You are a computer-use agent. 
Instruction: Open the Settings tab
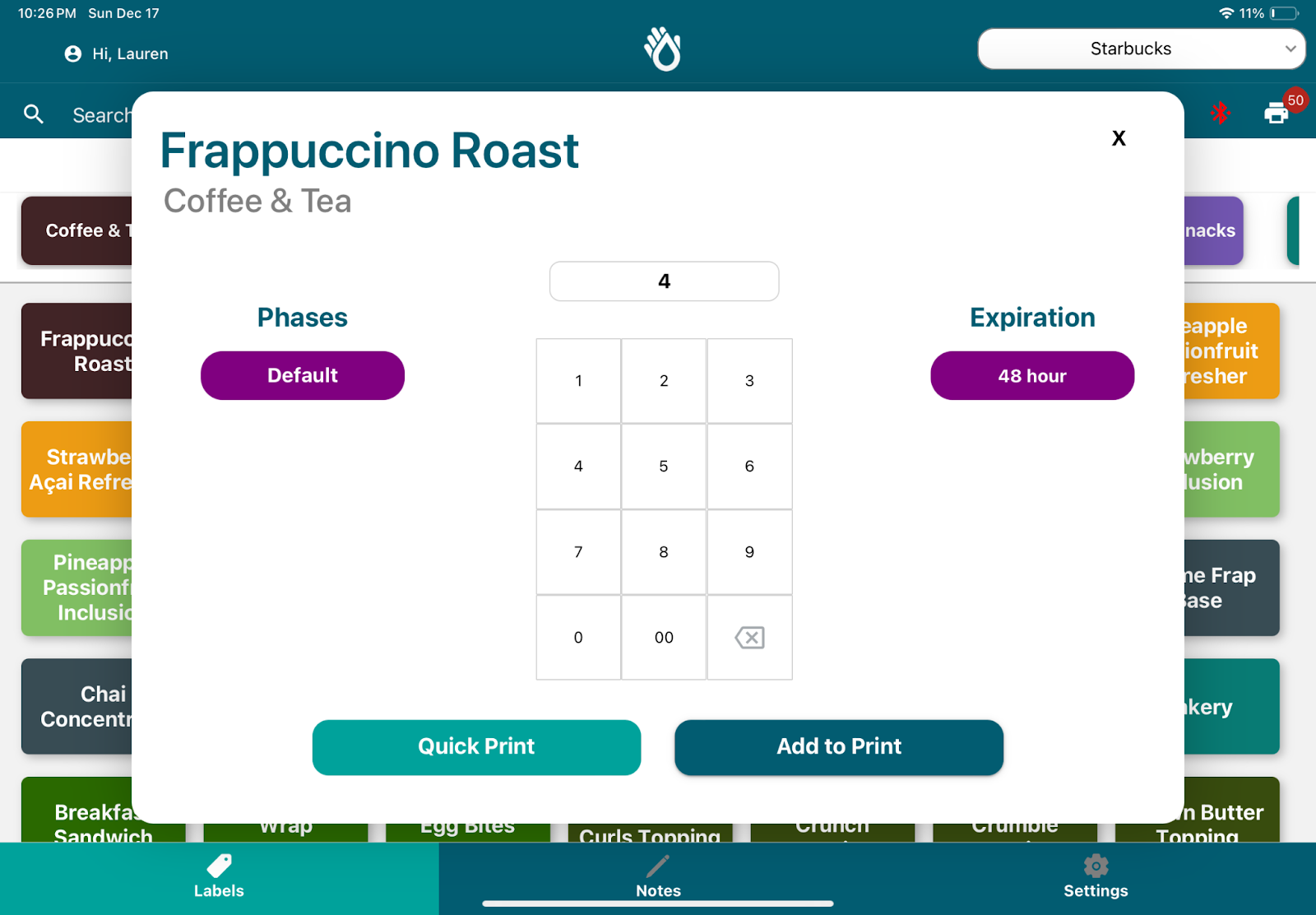click(x=1096, y=877)
